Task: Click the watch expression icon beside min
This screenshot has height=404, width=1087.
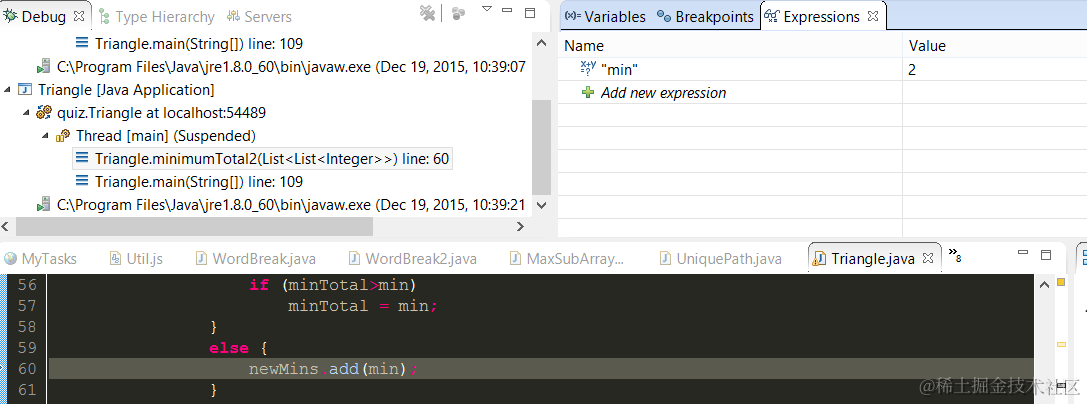Action: pyautogui.click(x=588, y=69)
